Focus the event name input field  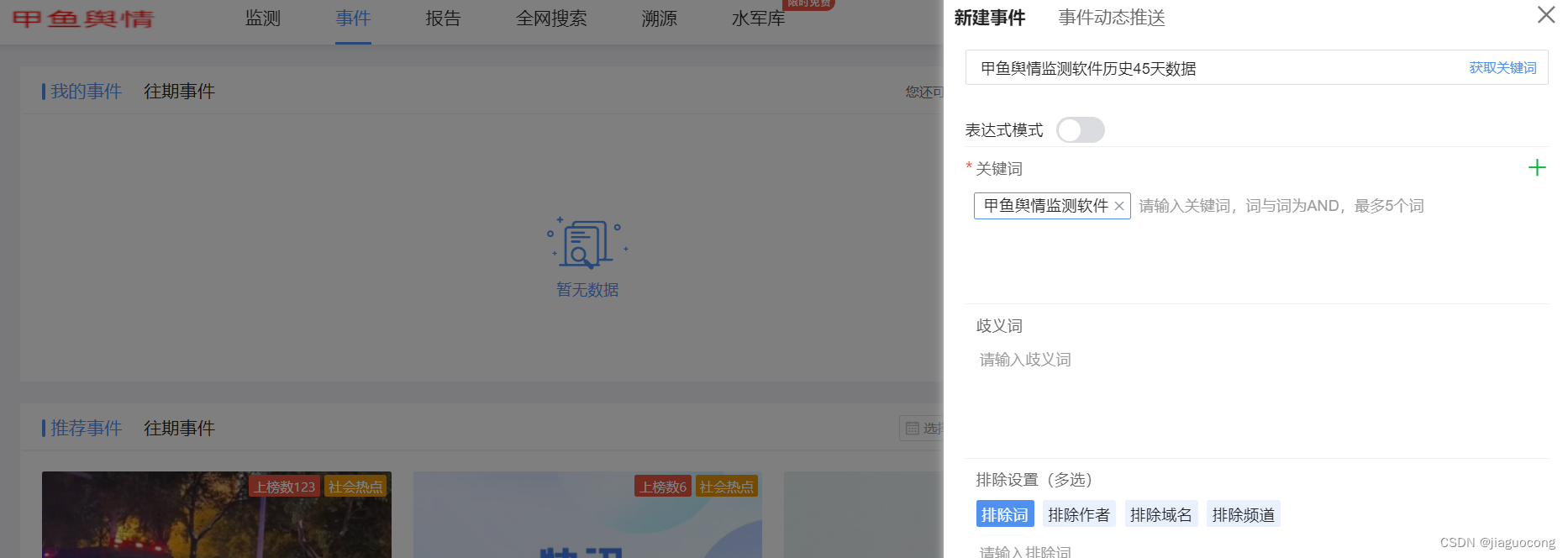click(x=1257, y=68)
